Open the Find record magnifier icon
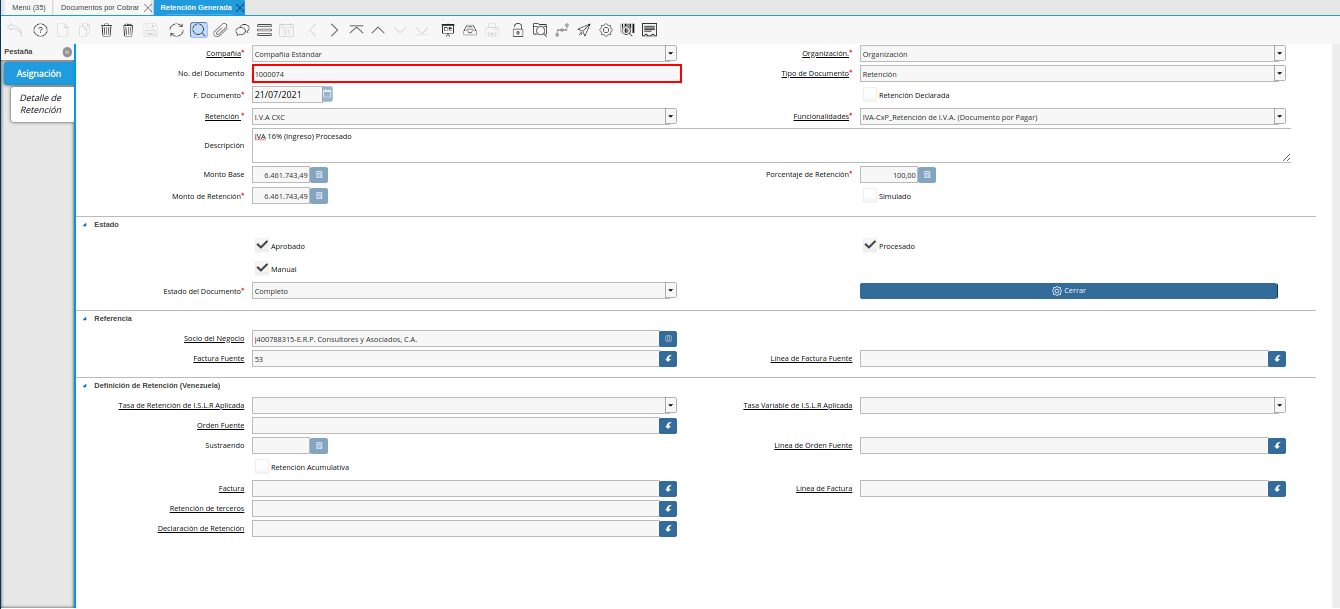 (199, 30)
